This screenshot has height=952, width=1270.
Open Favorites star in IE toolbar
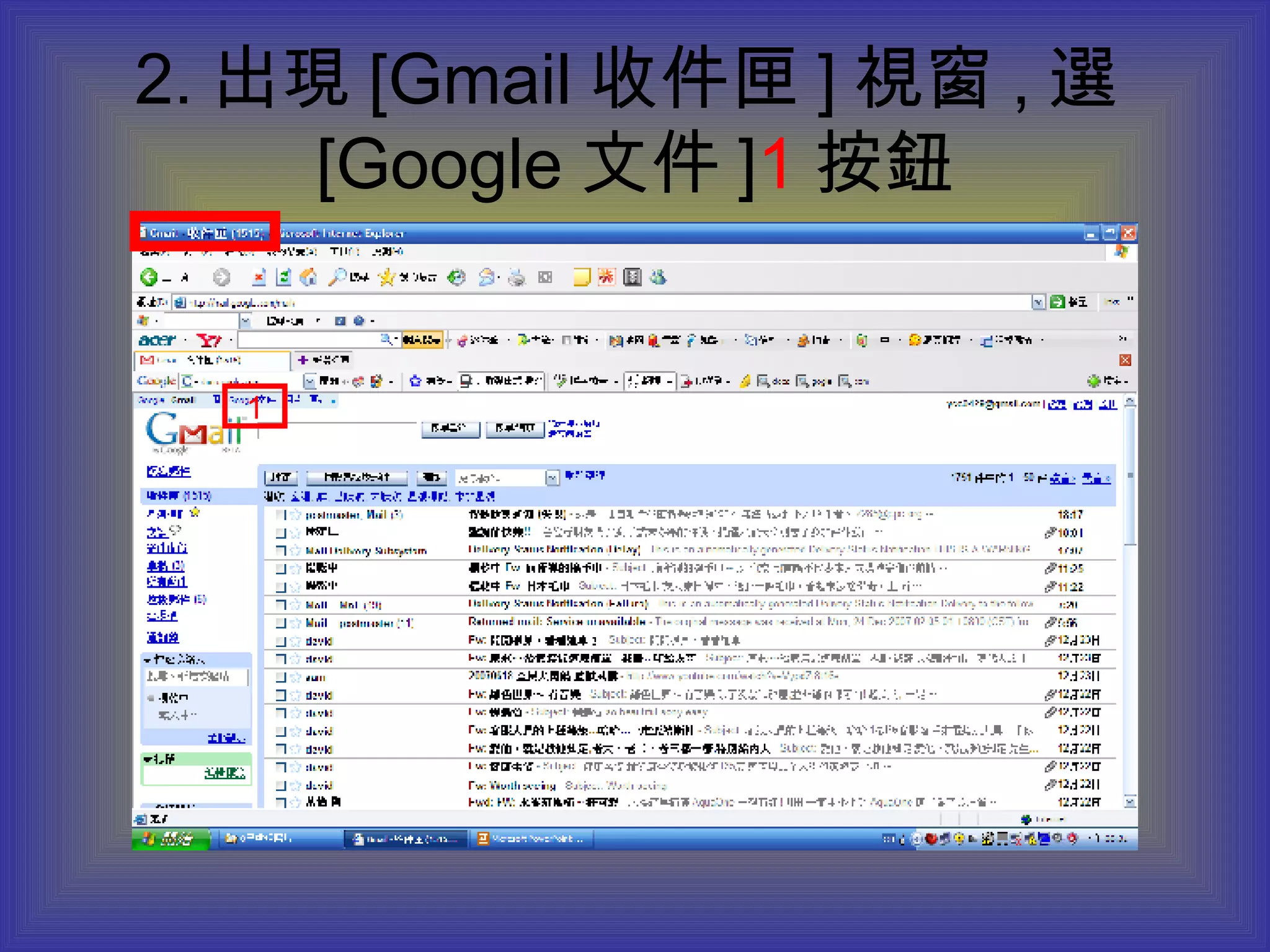[x=386, y=277]
